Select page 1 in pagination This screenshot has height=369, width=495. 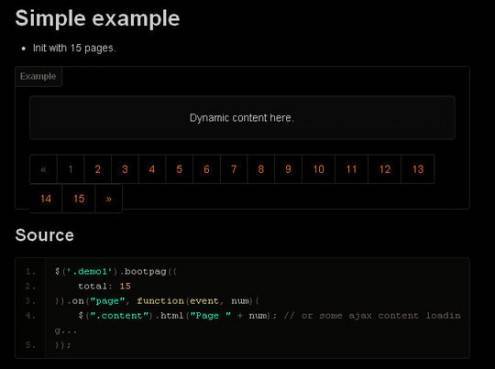(x=71, y=169)
